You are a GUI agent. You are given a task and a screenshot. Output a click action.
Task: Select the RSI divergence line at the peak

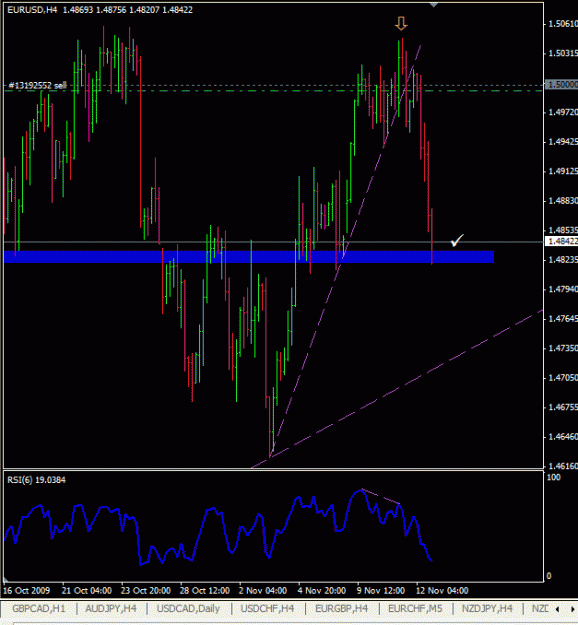[380, 496]
